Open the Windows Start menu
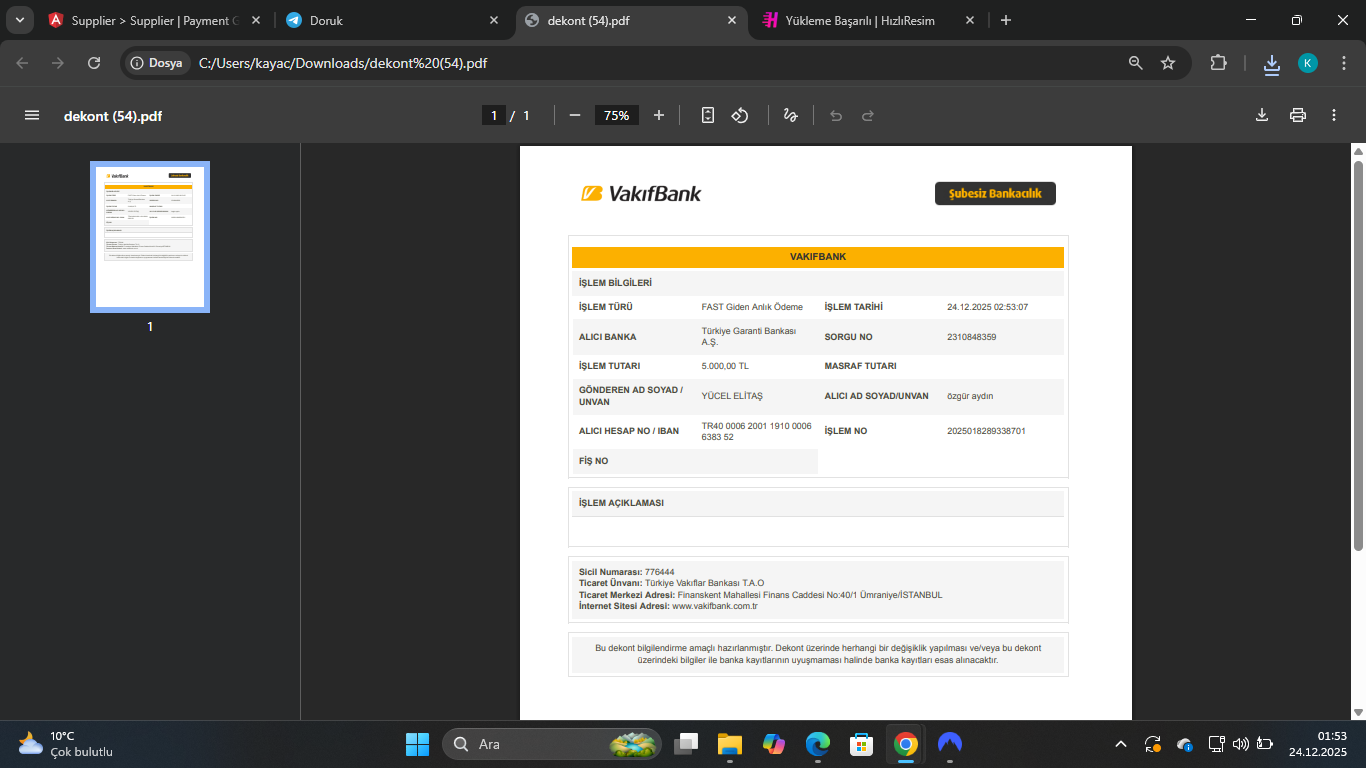This screenshot has height=768, width=1366. pyautogui.click(x=417, y=744)
